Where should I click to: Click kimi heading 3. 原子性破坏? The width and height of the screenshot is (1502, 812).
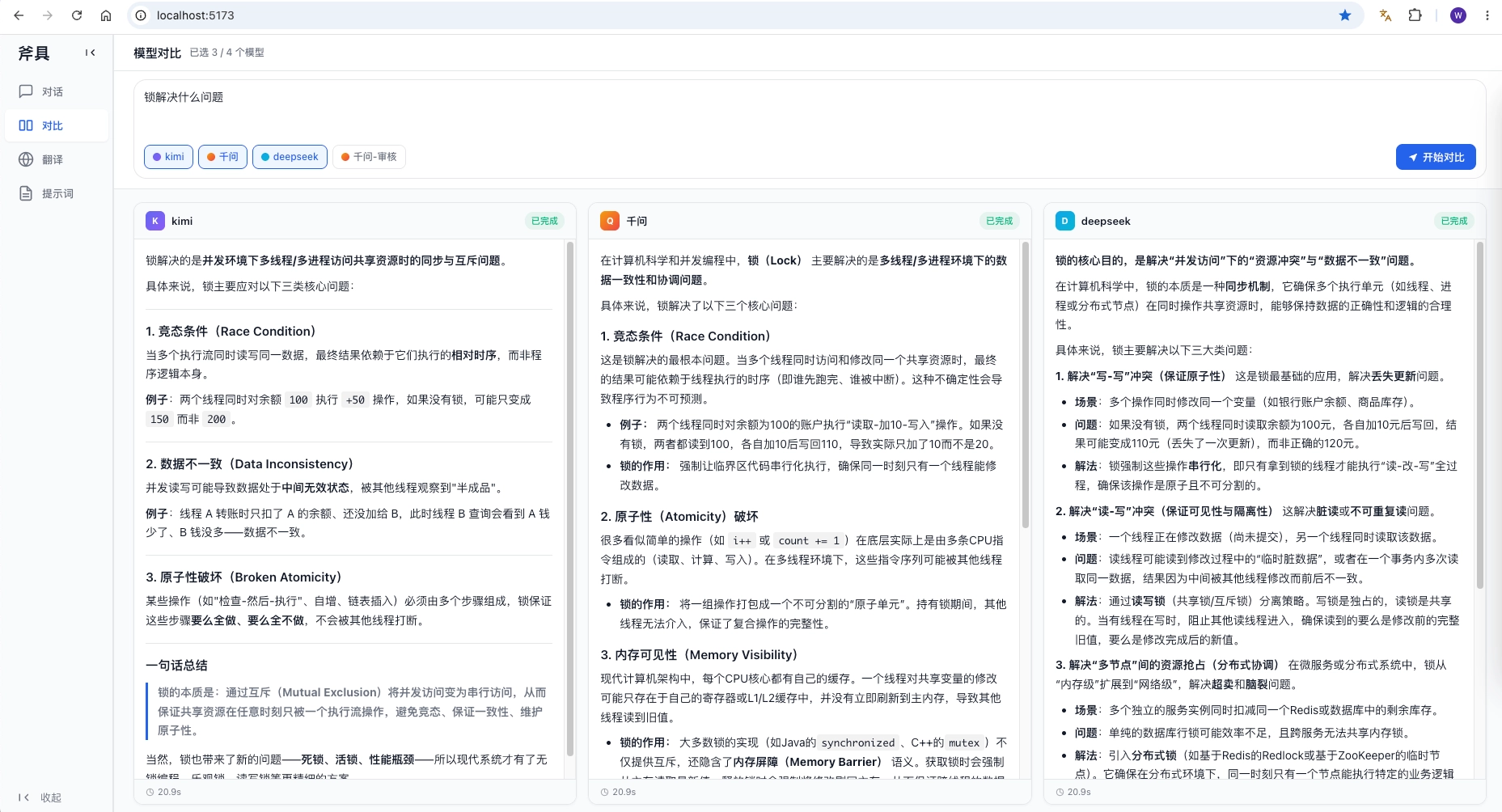click(x=243, y=577)
